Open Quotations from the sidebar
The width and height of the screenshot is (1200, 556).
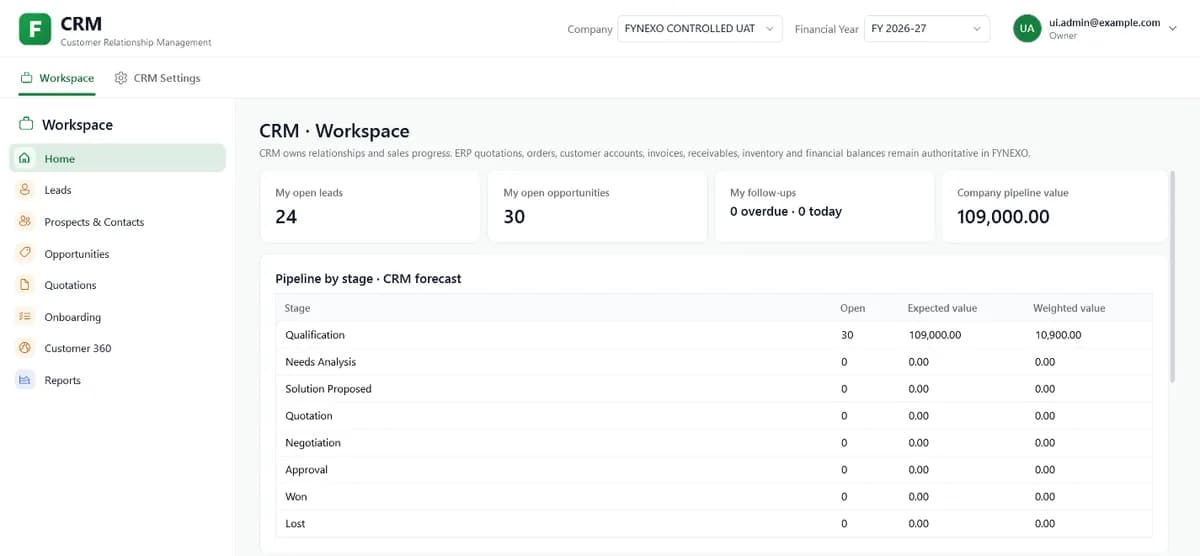click(x=118, y=285)
